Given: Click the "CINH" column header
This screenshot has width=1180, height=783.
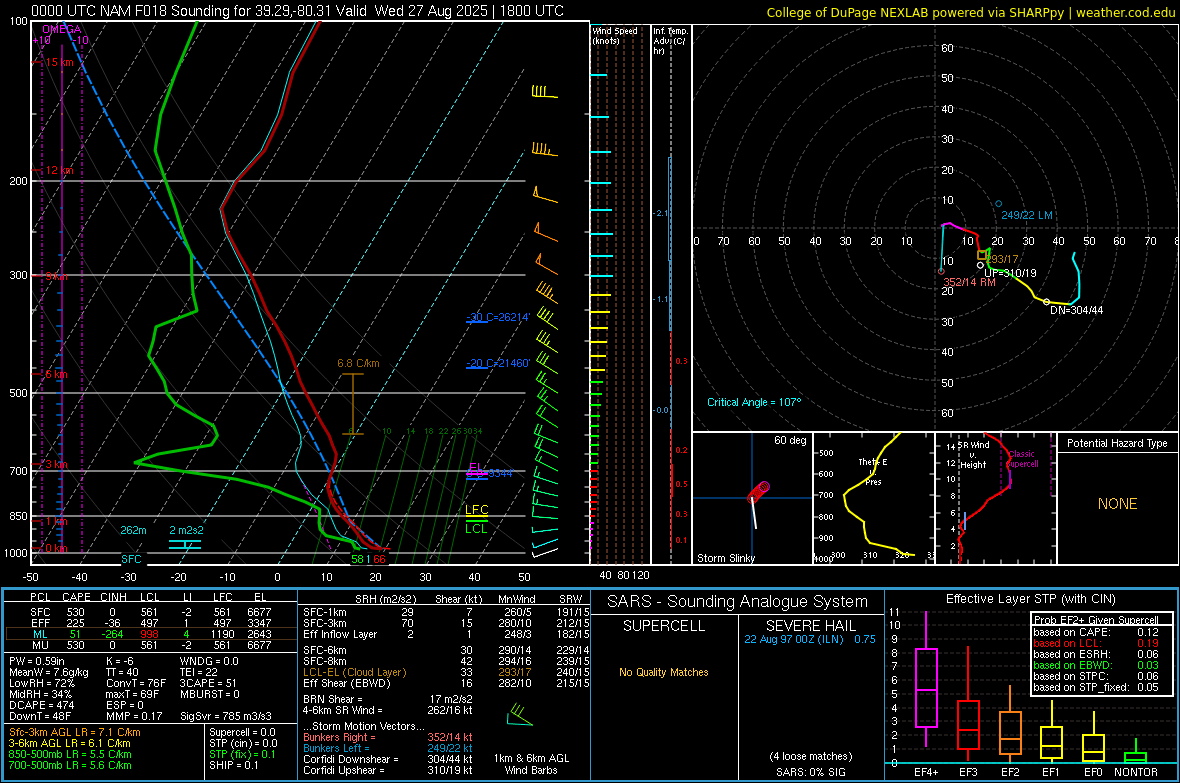Looking at the screenshot, I should coord(114,597).
